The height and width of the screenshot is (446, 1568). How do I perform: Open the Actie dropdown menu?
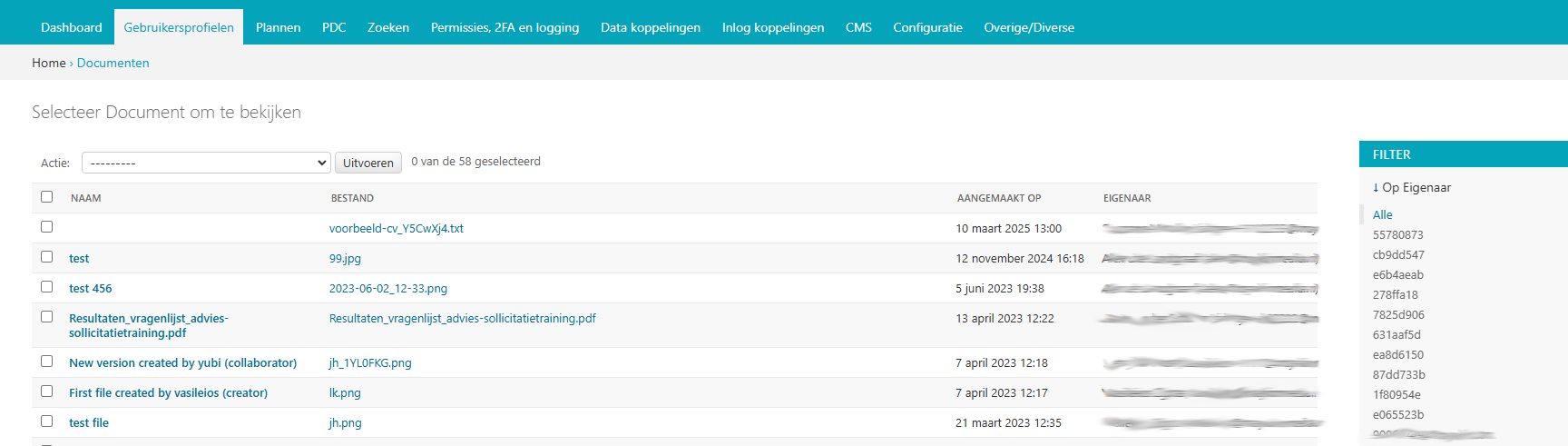click(205, 163)
